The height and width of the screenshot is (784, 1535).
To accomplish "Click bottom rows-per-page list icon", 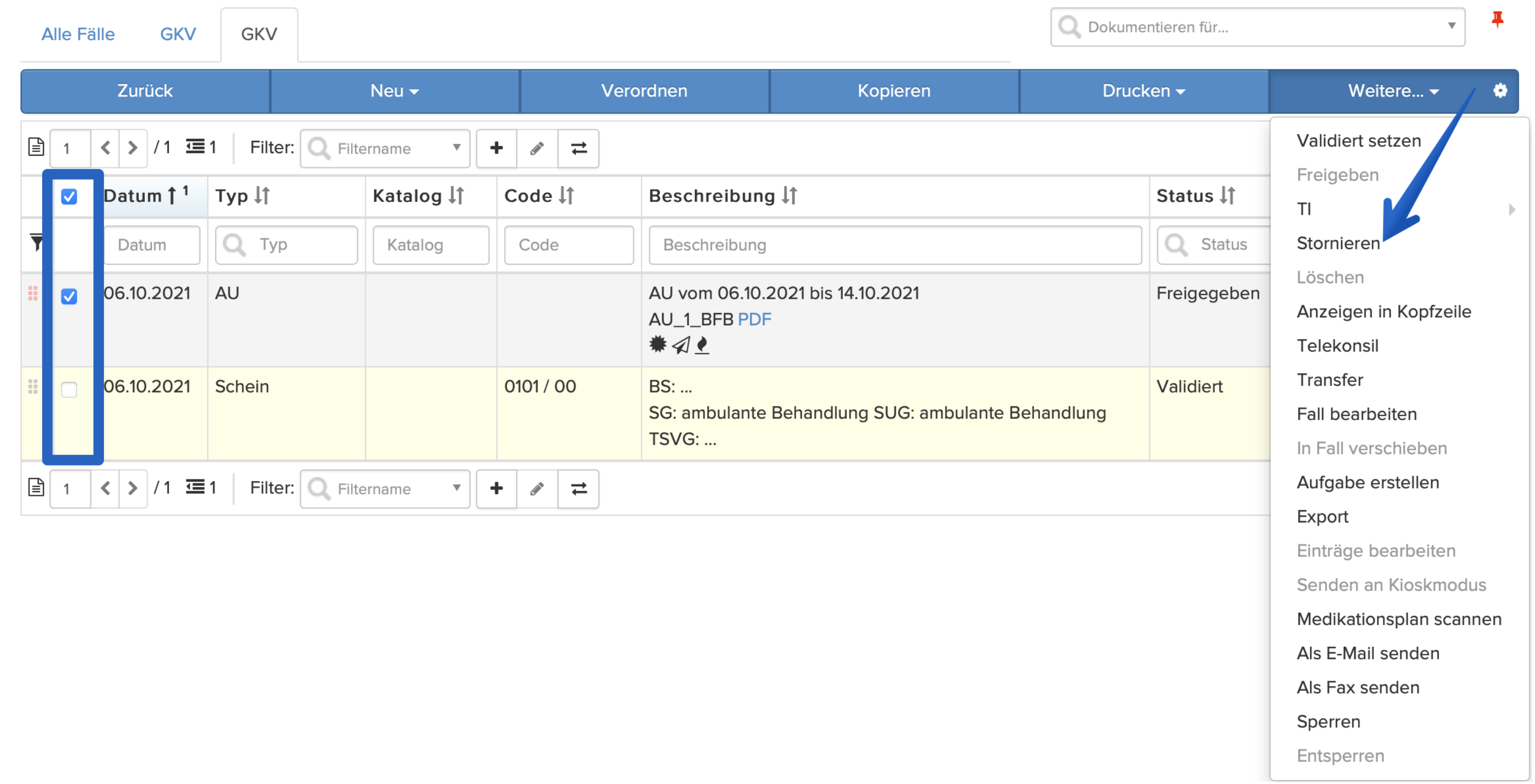I will pos(196,488).
